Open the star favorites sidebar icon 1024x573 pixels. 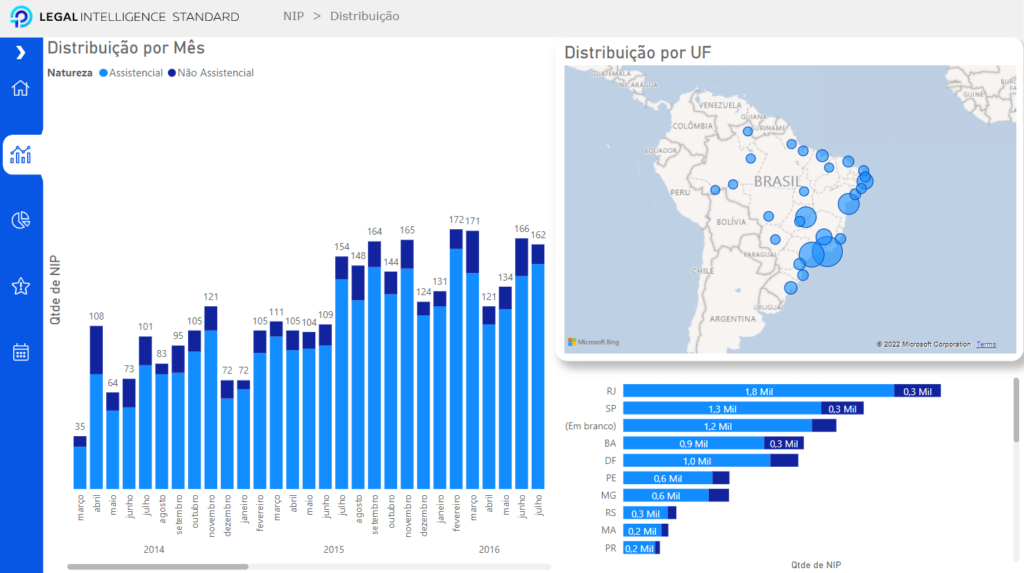20,286
